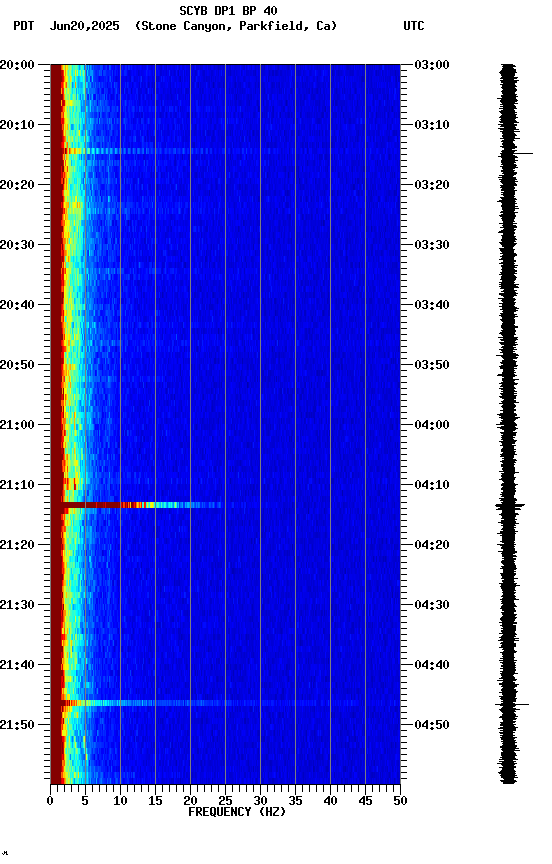The height and width of the screenshot is (864, 552).
Task: Click the 03:50 UTC time label
Action: point(432,365)
